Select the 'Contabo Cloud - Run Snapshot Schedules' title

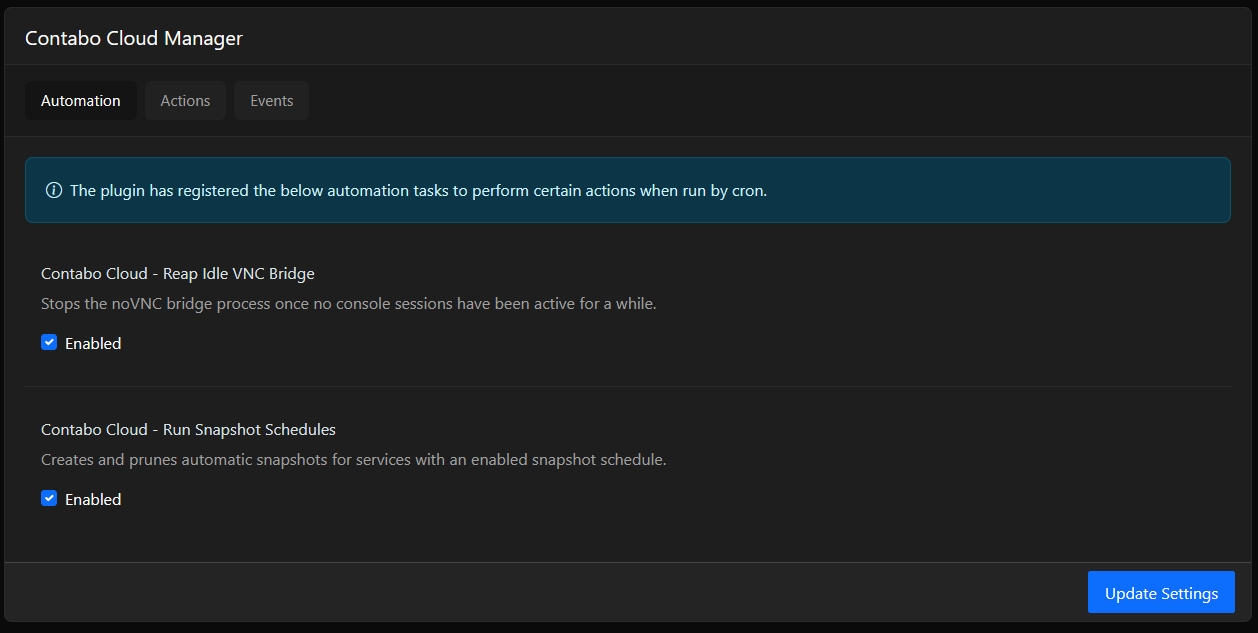coord(188,429)
